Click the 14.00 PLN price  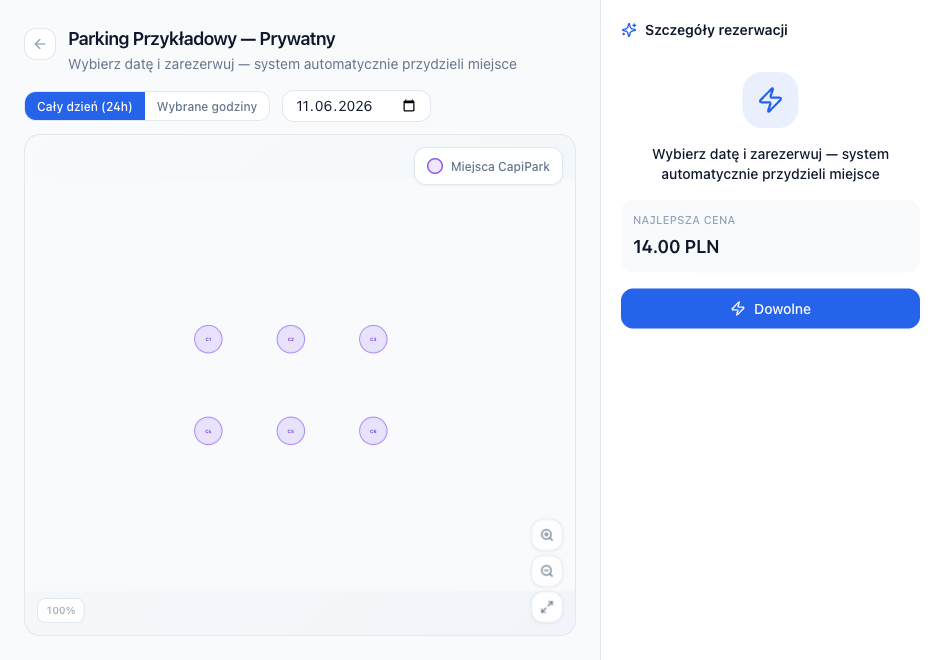click(x=676, y=246)
